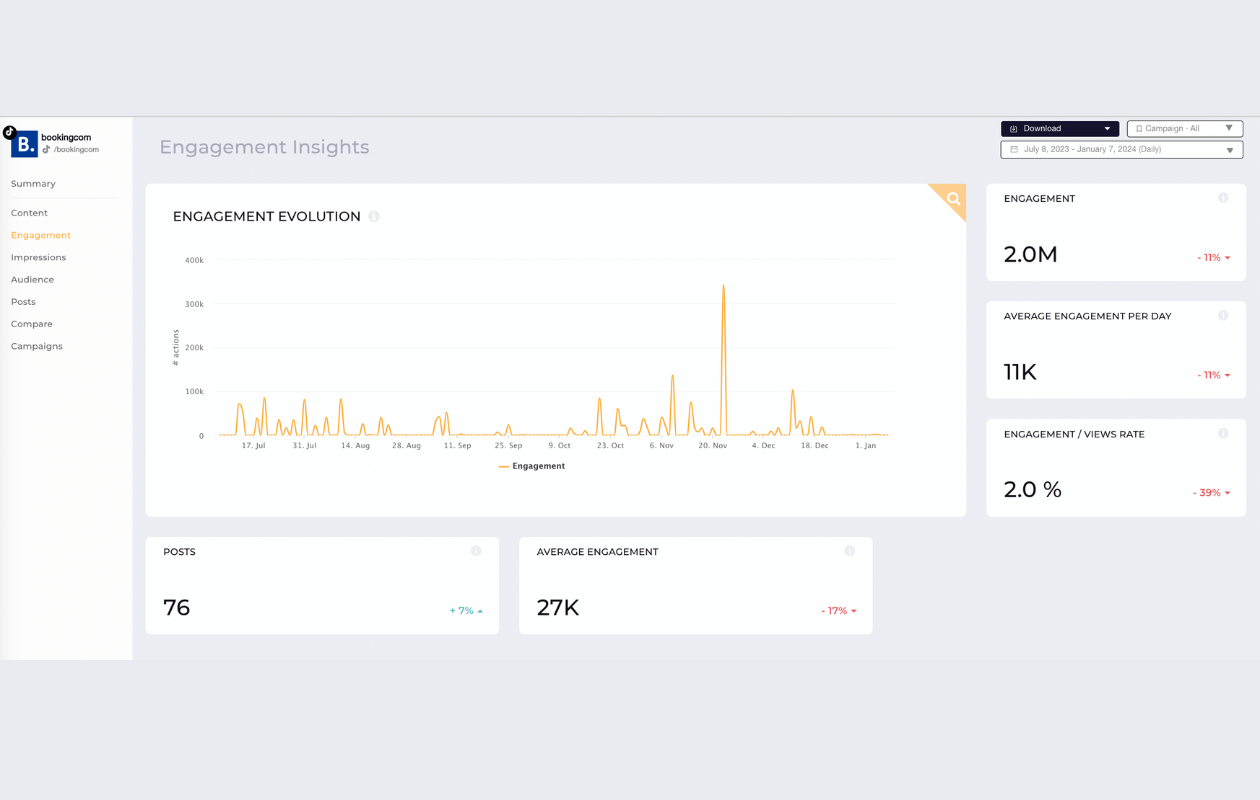
Task: Click the /bookingcom profile handle link
Action: [x=76, y=150]
